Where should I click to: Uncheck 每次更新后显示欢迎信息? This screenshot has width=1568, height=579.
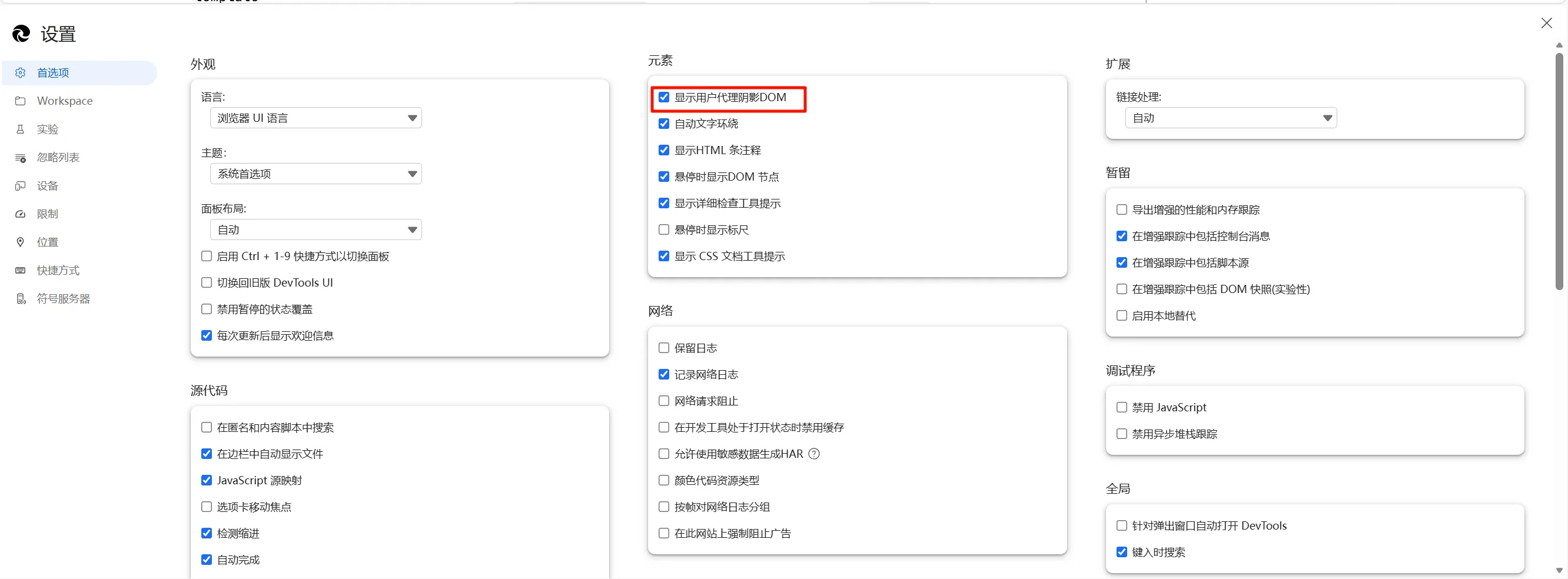[x=207, y=335]
